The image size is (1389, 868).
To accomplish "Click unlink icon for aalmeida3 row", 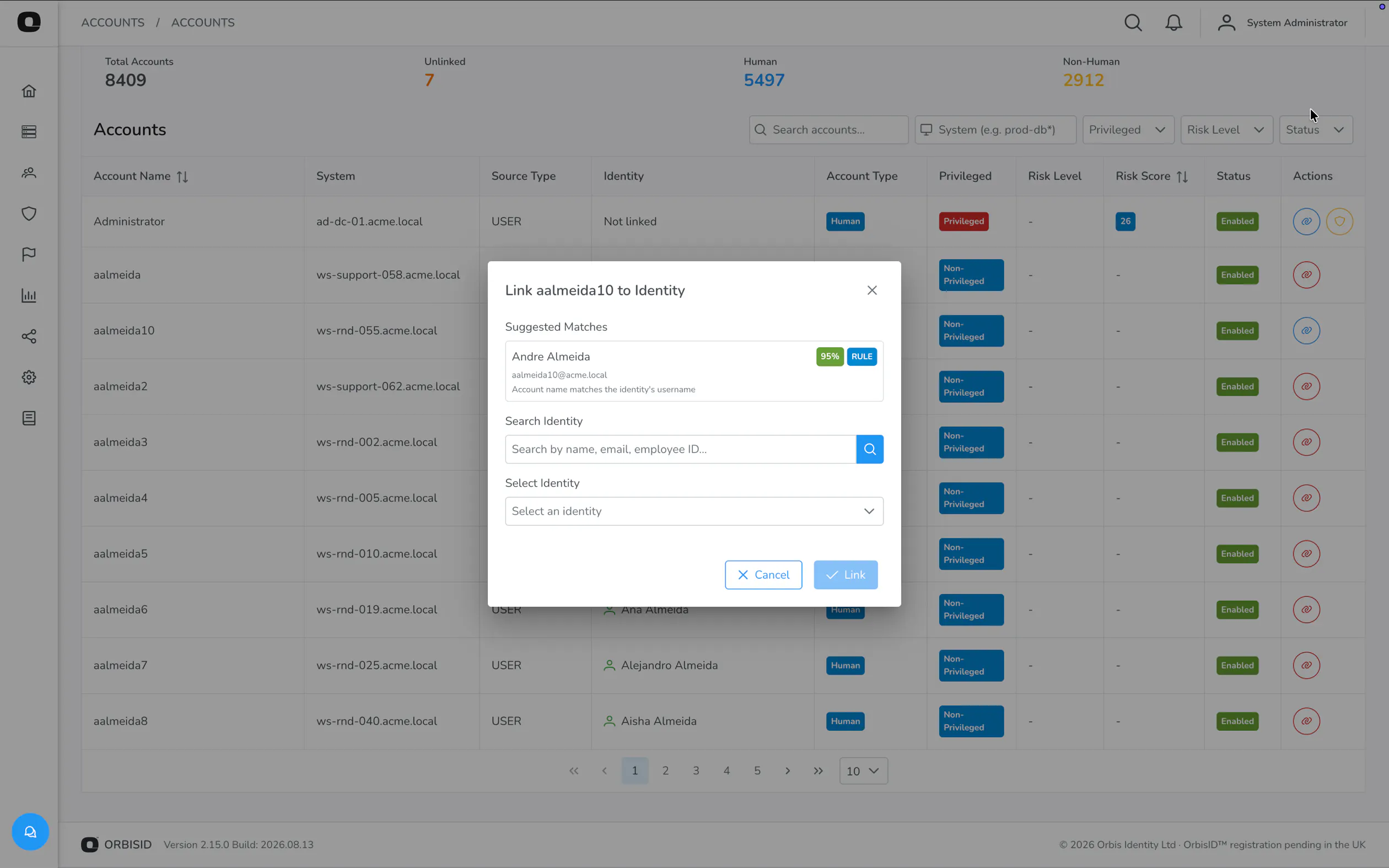I will point(1306,442).
